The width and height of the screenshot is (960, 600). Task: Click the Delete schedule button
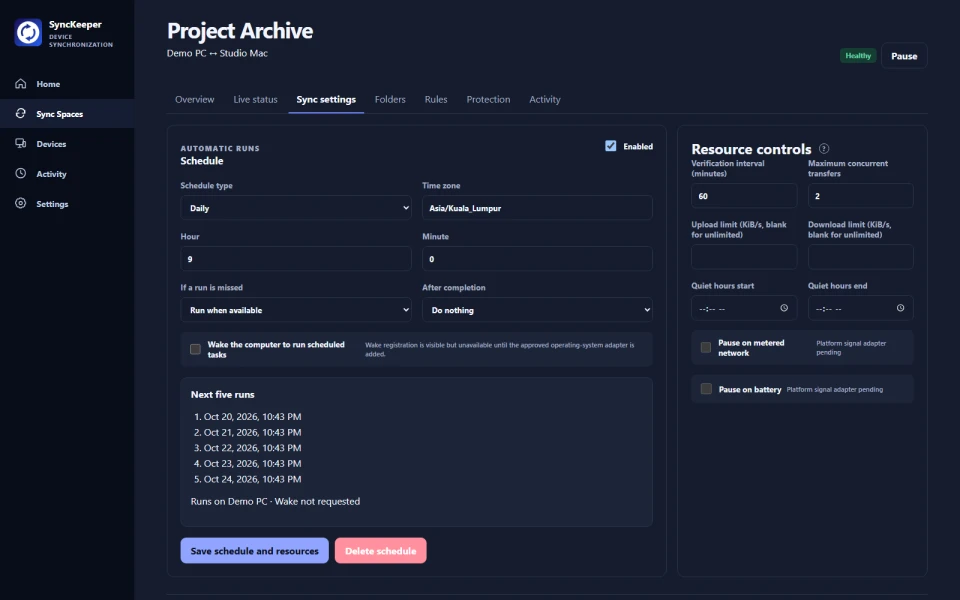point(381,550)
